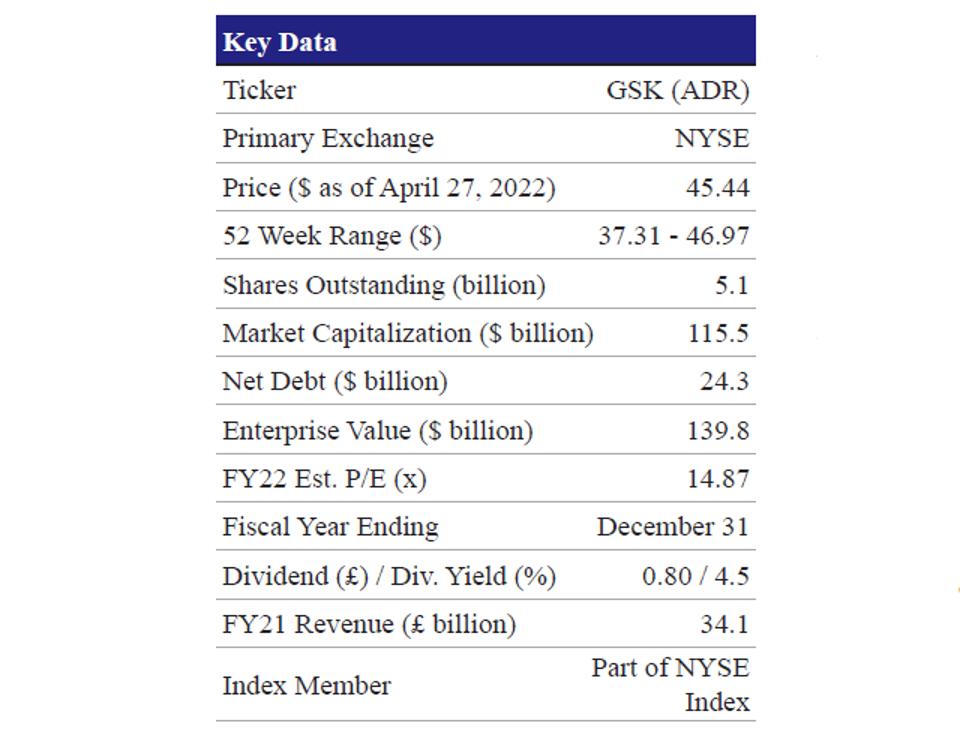
Task: Select the Dividend / Div. Yield label
Action: point(389,576)
